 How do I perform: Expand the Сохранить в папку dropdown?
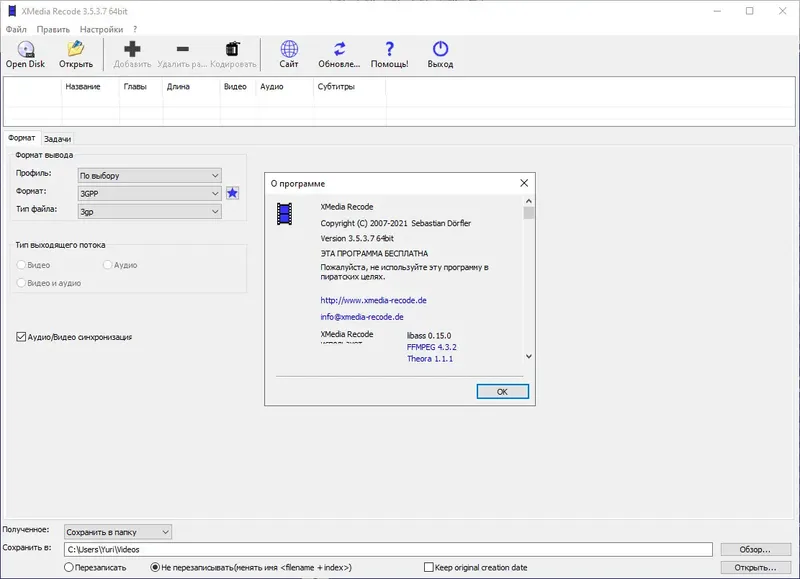click(x=118, y=532)
